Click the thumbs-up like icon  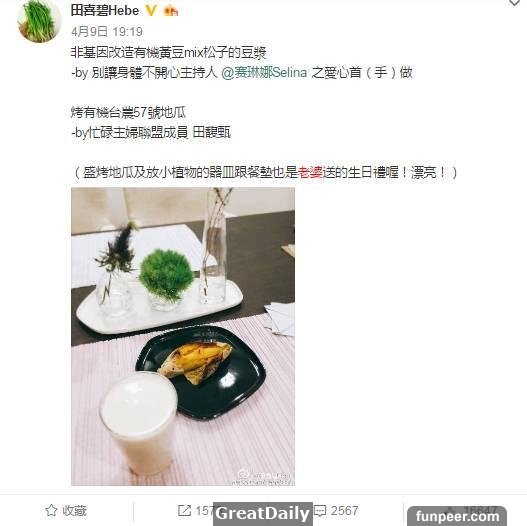452,511
